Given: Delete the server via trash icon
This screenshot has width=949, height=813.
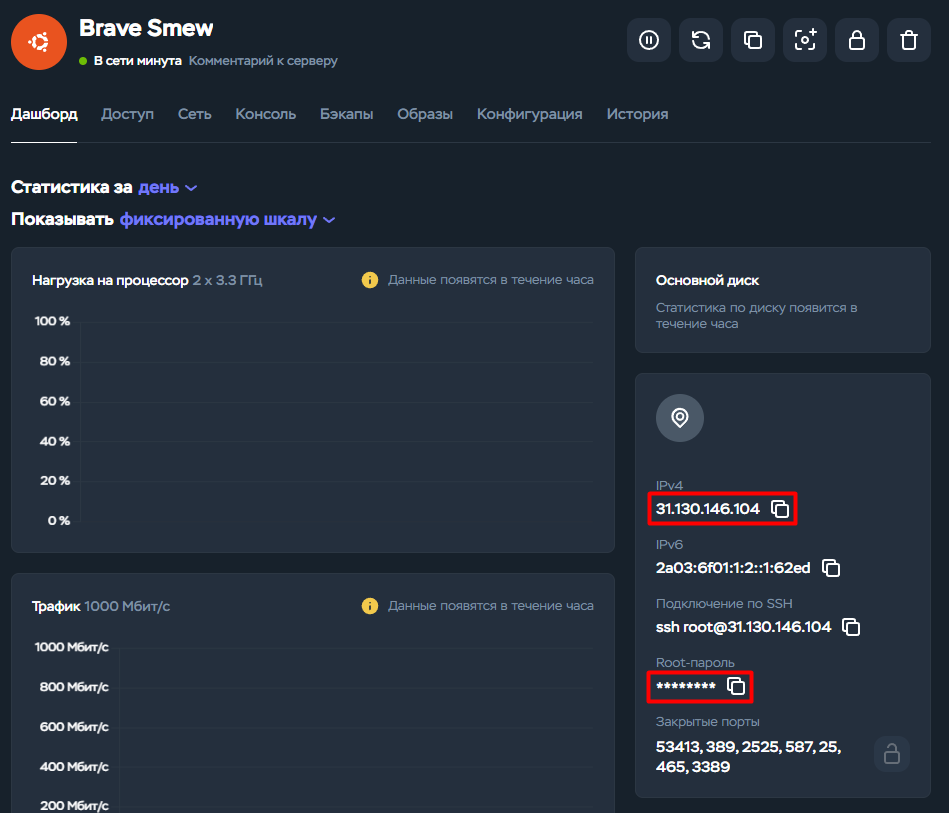Looking at the screenshot, I should [908, 40].
